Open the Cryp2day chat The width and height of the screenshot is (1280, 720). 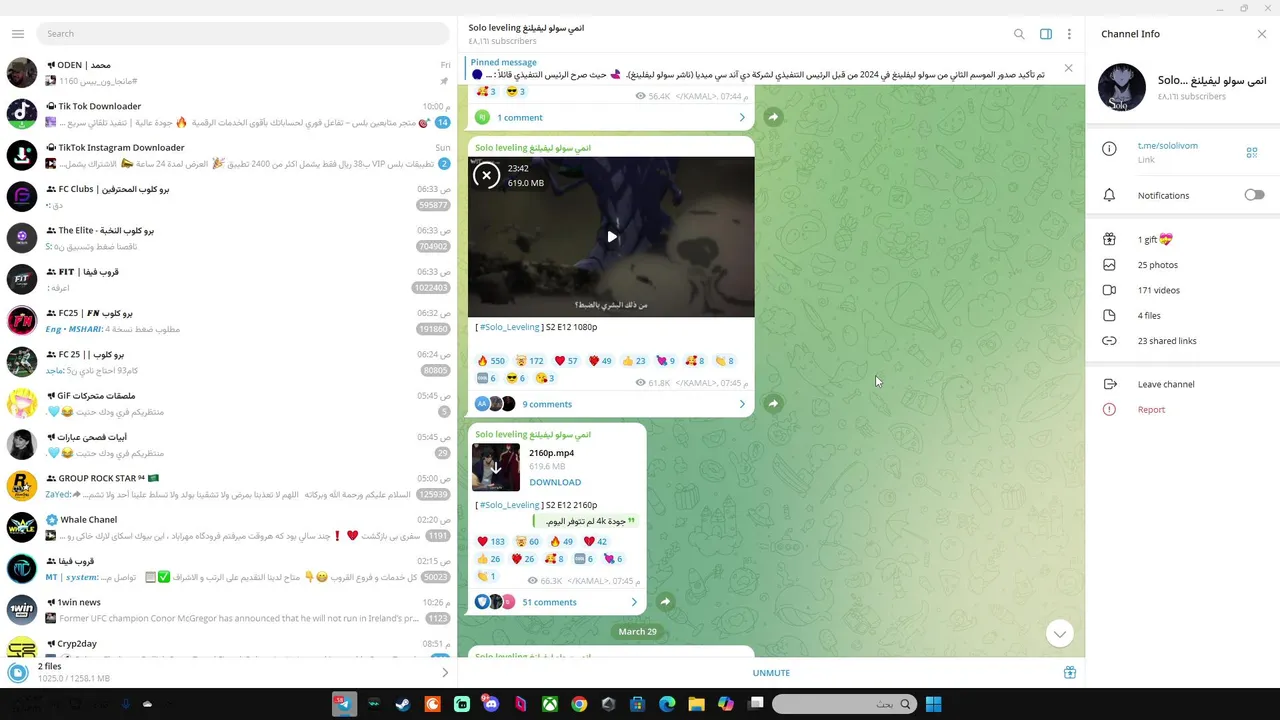coord(229,647)
